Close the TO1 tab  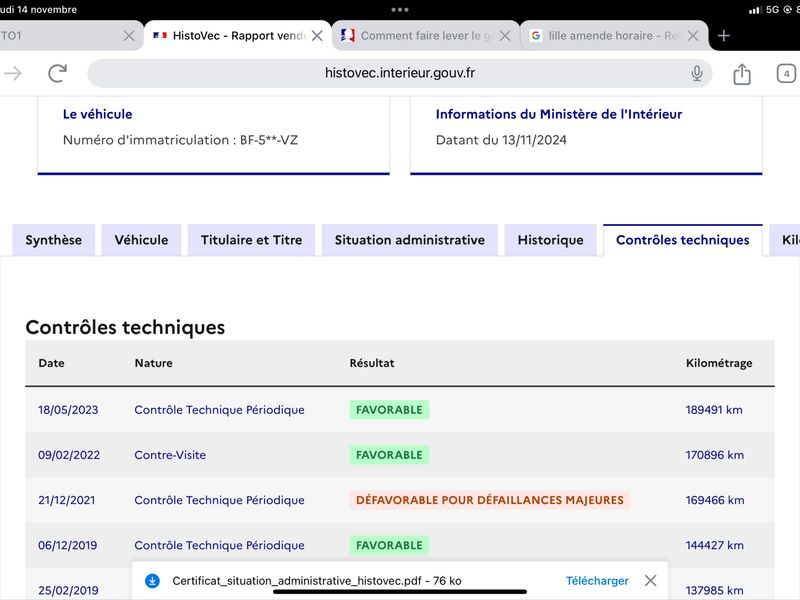pyautogui.click(x=129, y=36)
